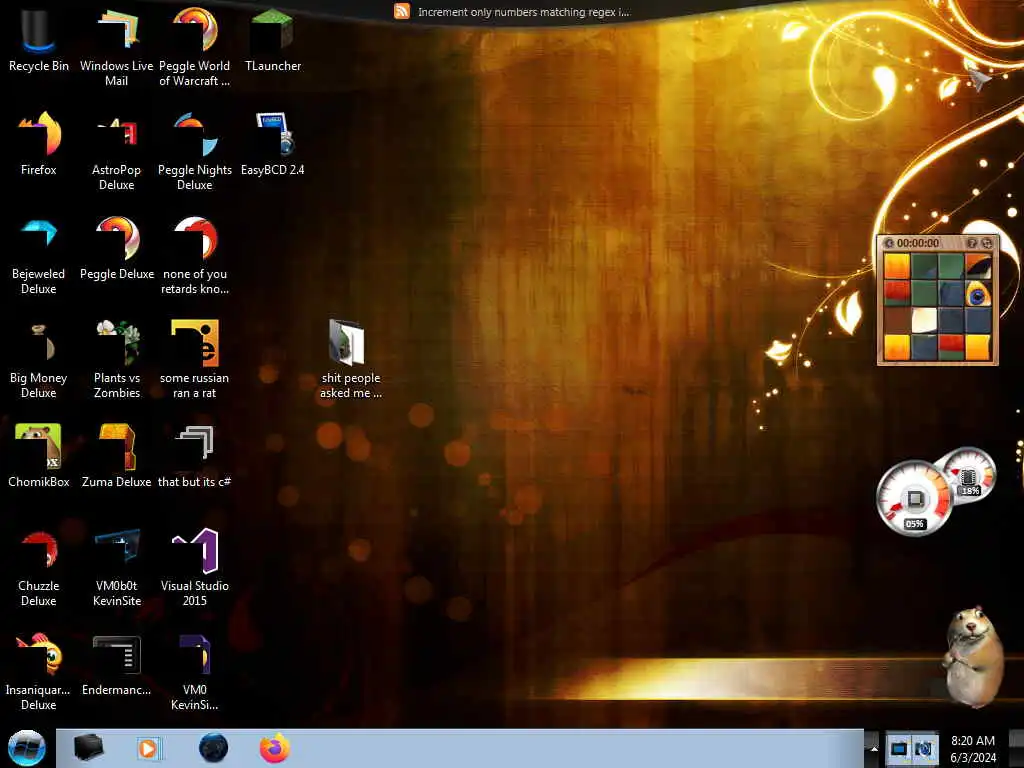Open 'Increment only numbers matching regex' headline

[524, 12]
